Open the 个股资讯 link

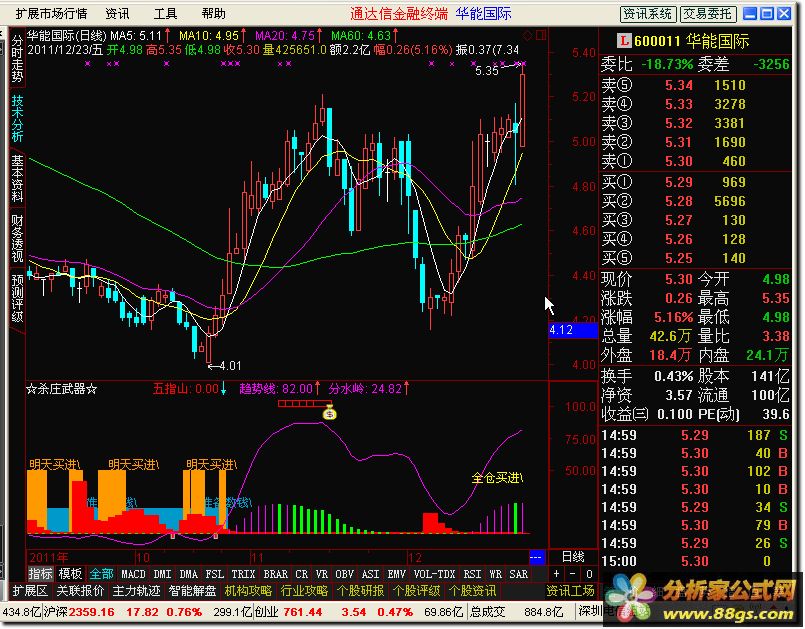click(472, 591)
